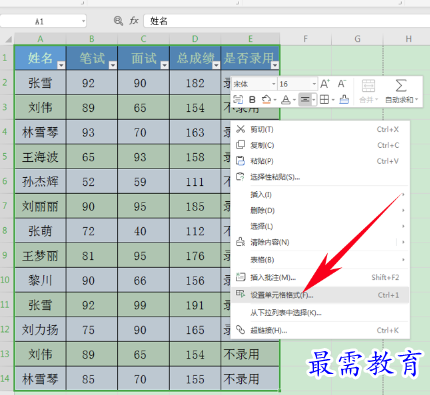Click 超链接(H) context menu entry
The width and height of the screenshot is (430, 395).
tap(320, 330)
